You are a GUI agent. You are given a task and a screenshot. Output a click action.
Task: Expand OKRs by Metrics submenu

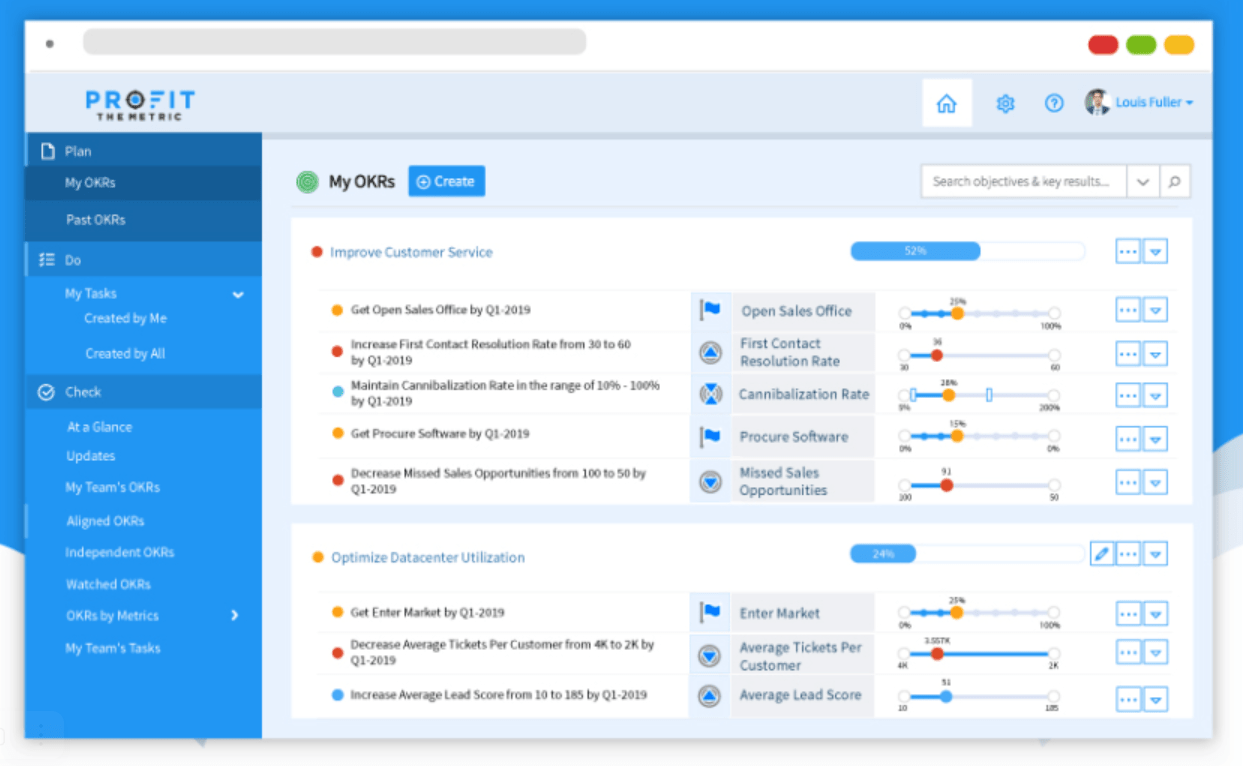235,616
